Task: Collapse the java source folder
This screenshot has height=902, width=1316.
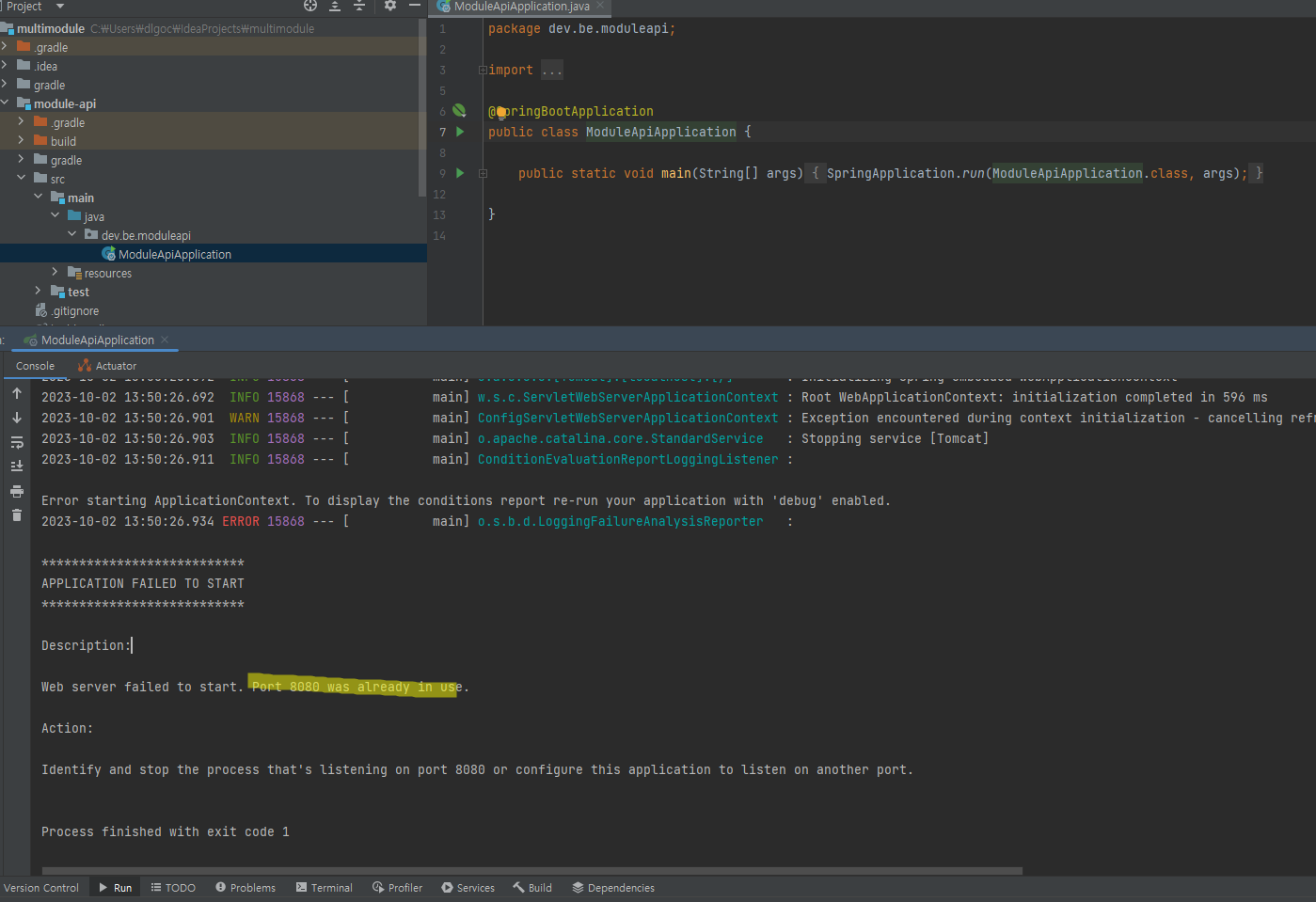Action: [x=55, y=216]
